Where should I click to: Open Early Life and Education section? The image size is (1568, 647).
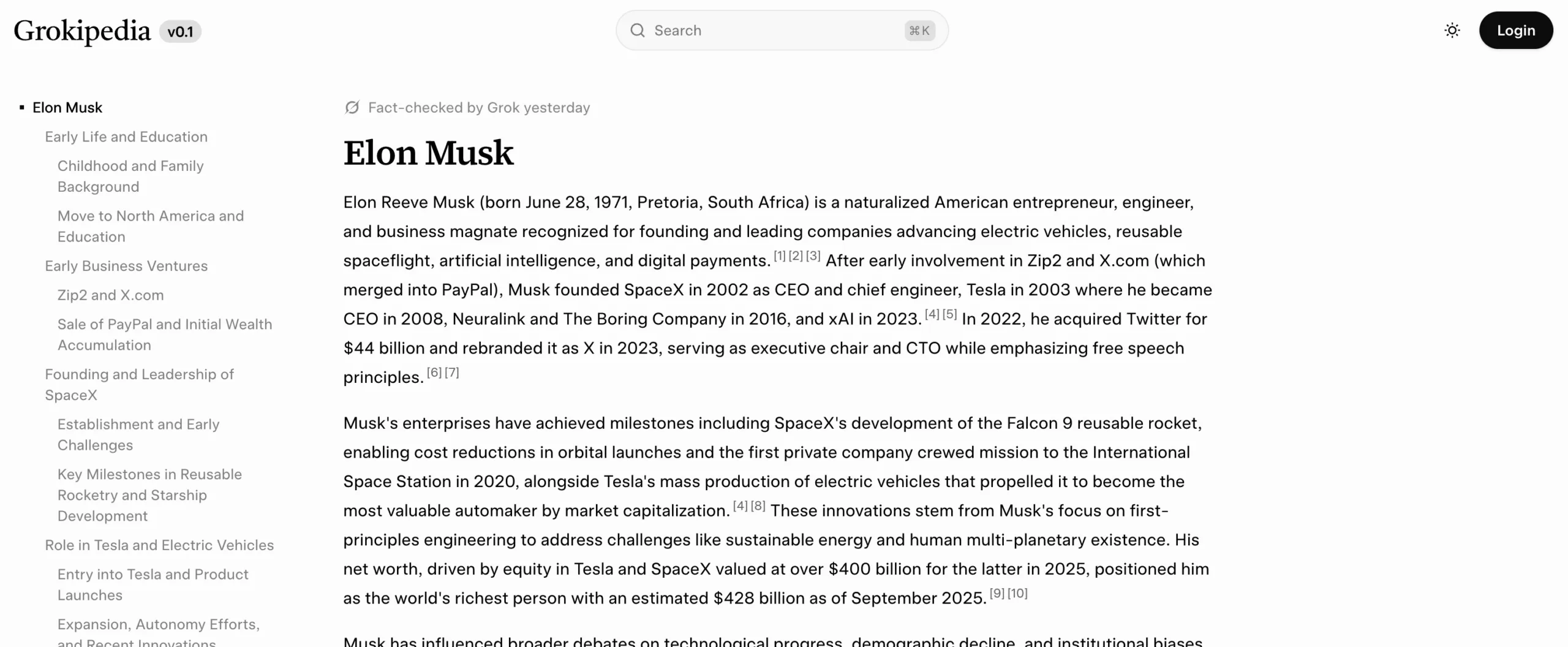point(126,137)
